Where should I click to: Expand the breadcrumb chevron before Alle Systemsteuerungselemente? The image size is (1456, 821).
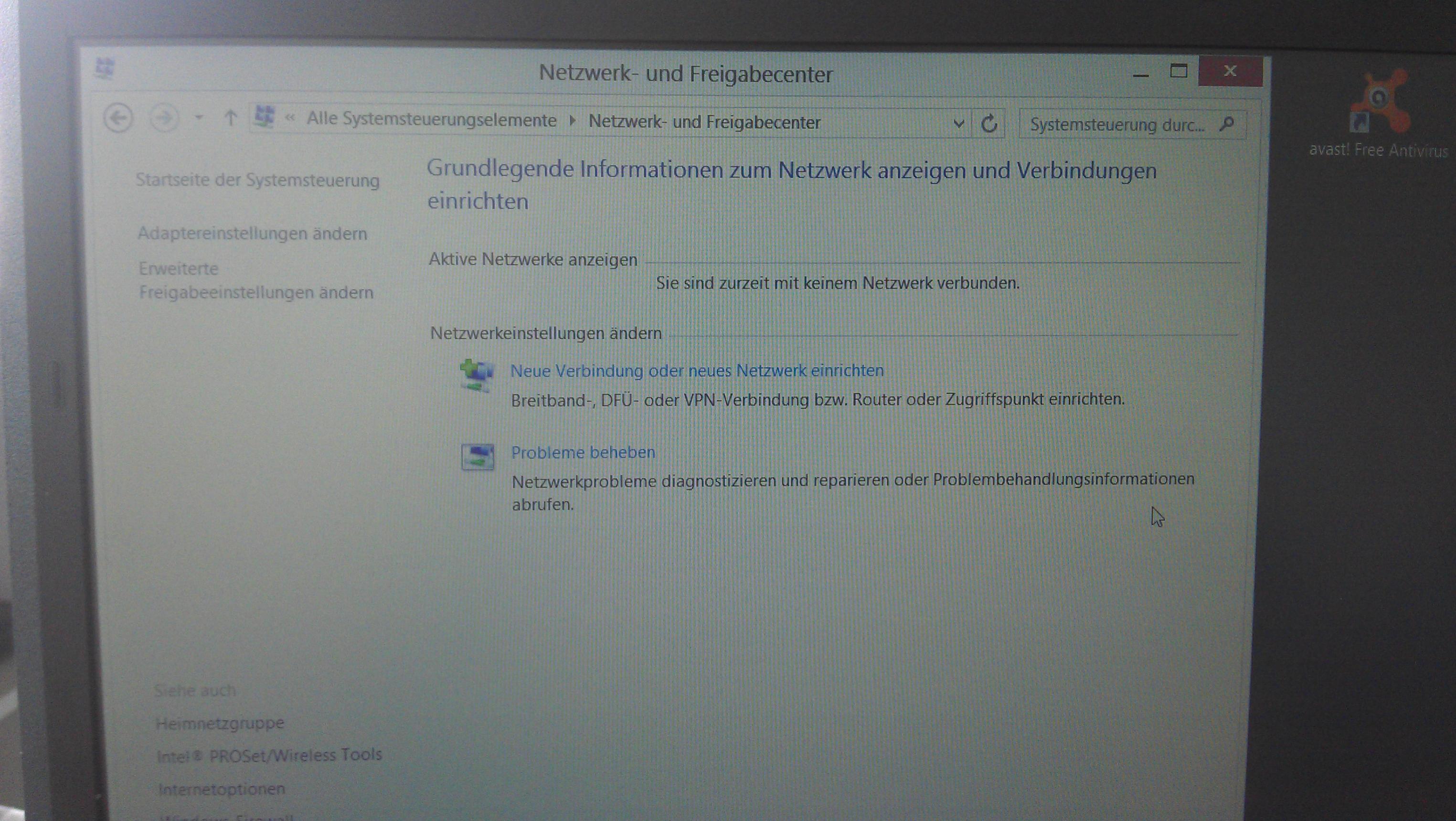coord(290,118)
